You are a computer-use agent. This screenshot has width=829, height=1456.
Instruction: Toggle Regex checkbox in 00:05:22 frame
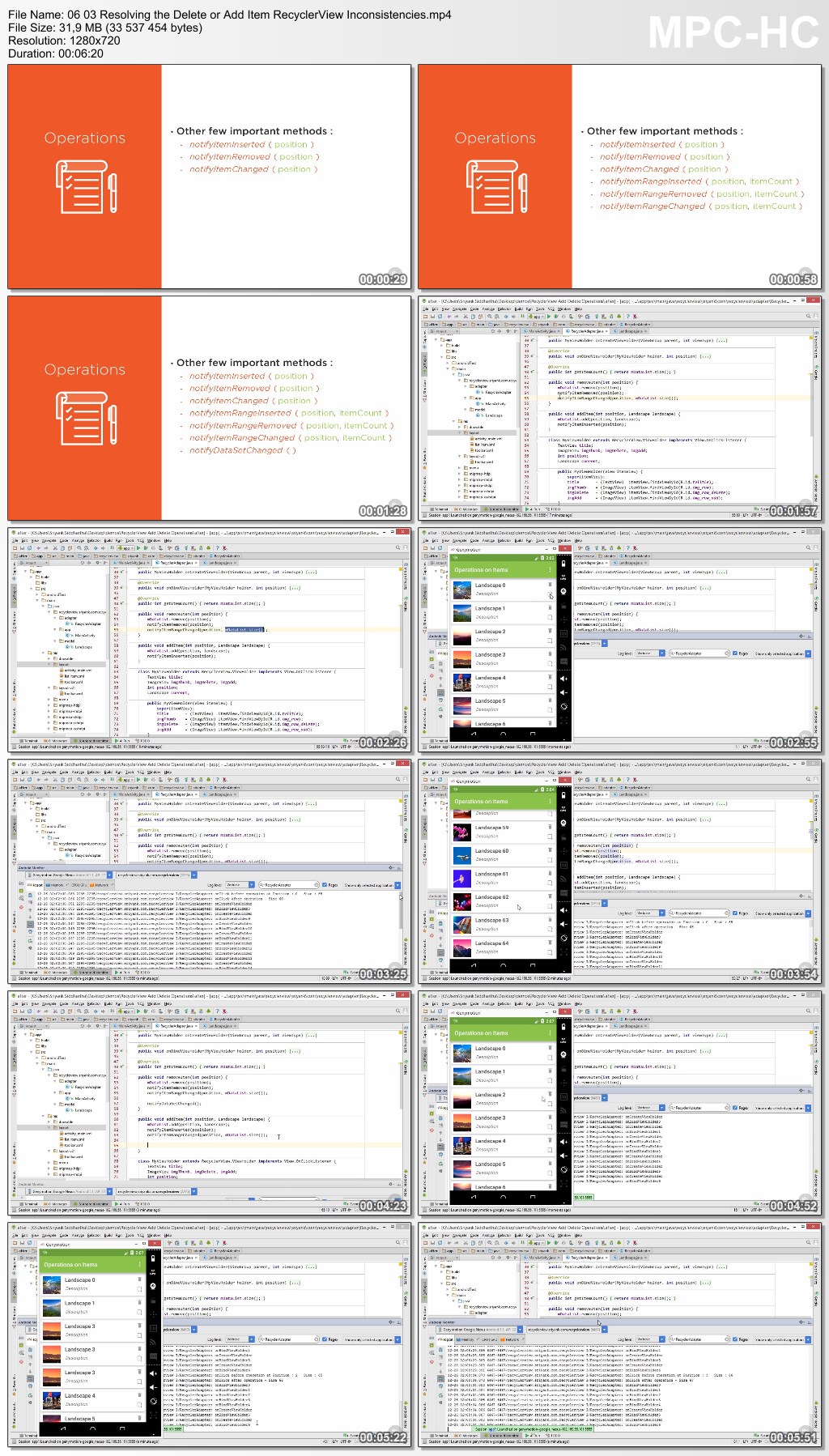pos(325,1339)
